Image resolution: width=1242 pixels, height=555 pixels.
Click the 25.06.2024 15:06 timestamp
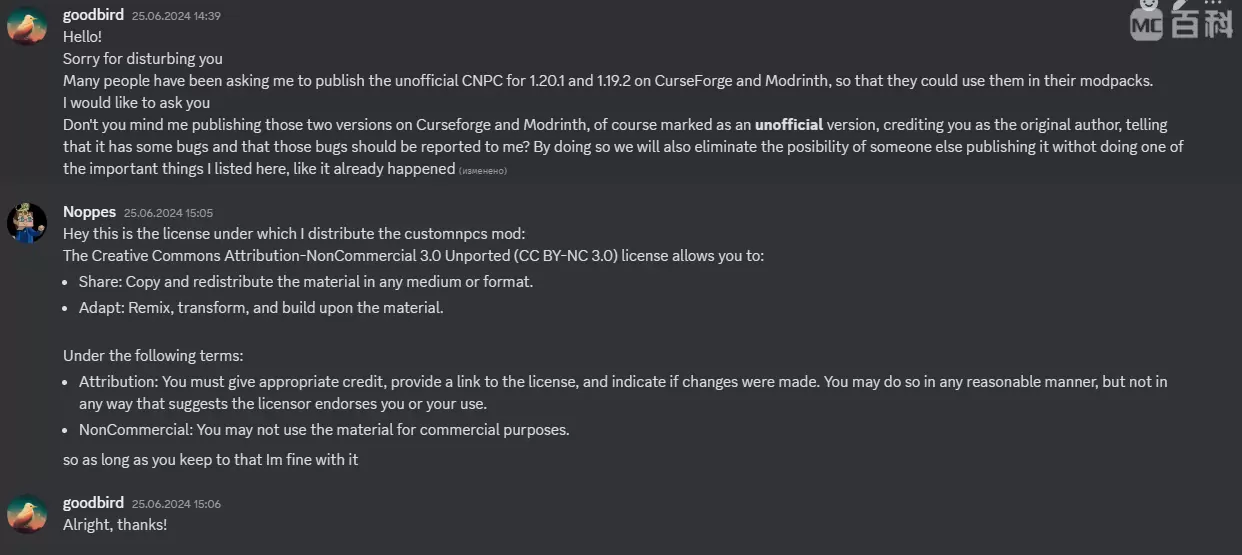point(176,504)
